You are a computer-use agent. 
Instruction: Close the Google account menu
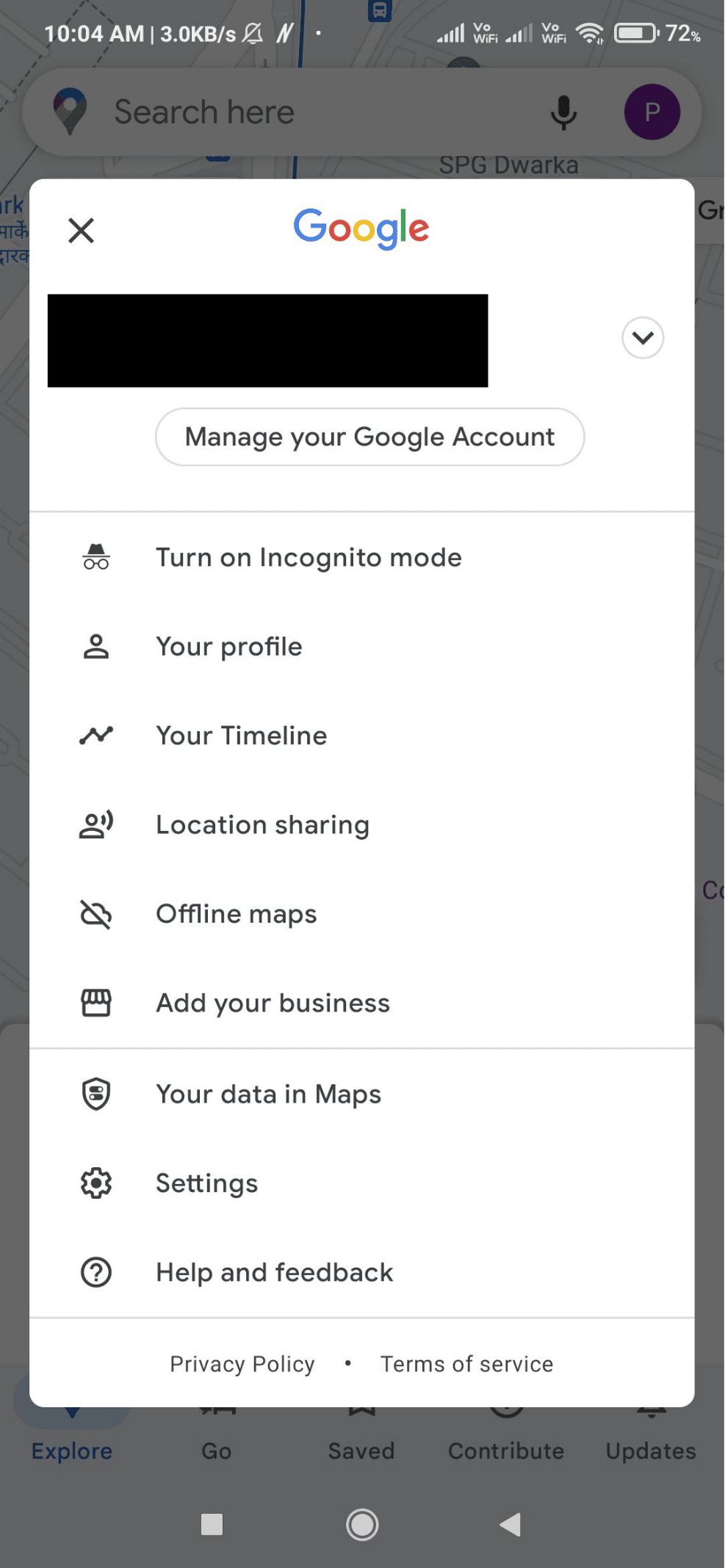(x=81, y=231)
